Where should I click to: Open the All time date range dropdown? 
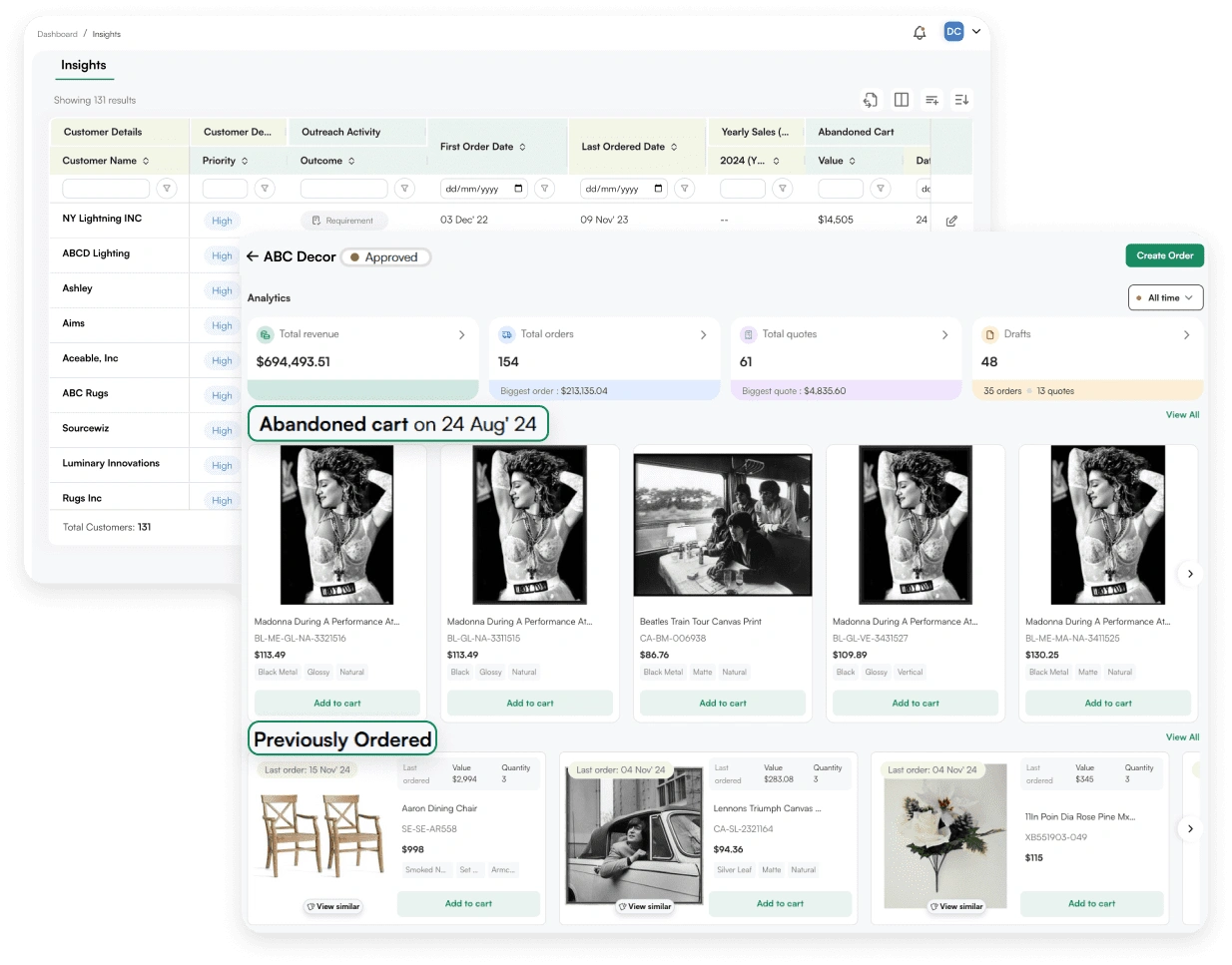pos(1165,296)
